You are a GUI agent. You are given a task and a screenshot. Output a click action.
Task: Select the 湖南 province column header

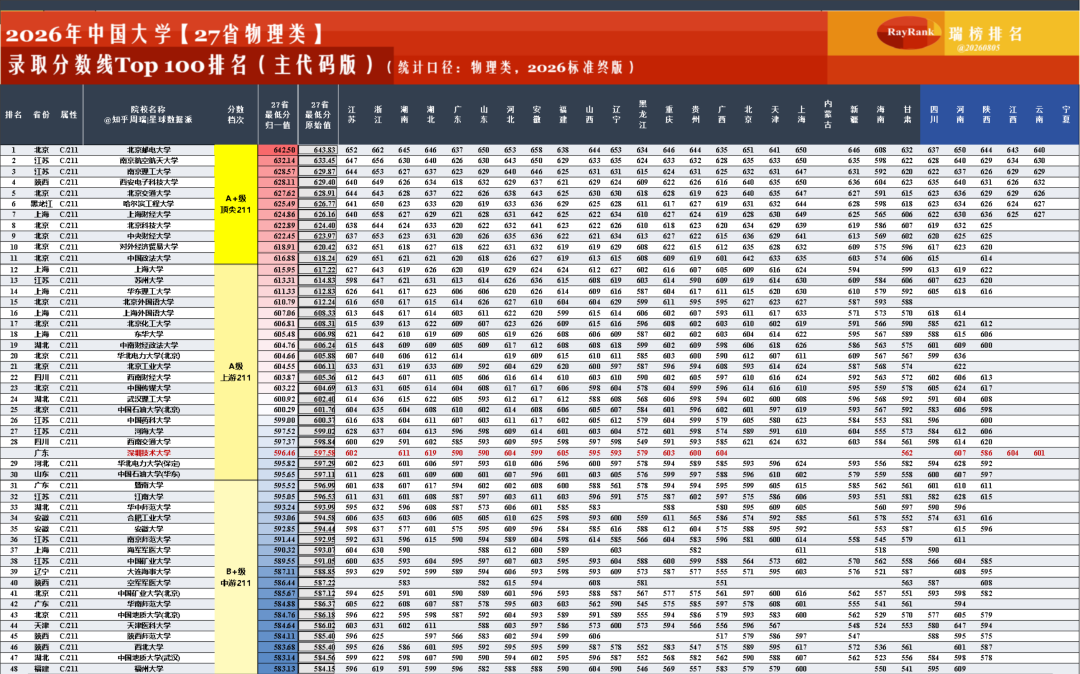[404, 114]
